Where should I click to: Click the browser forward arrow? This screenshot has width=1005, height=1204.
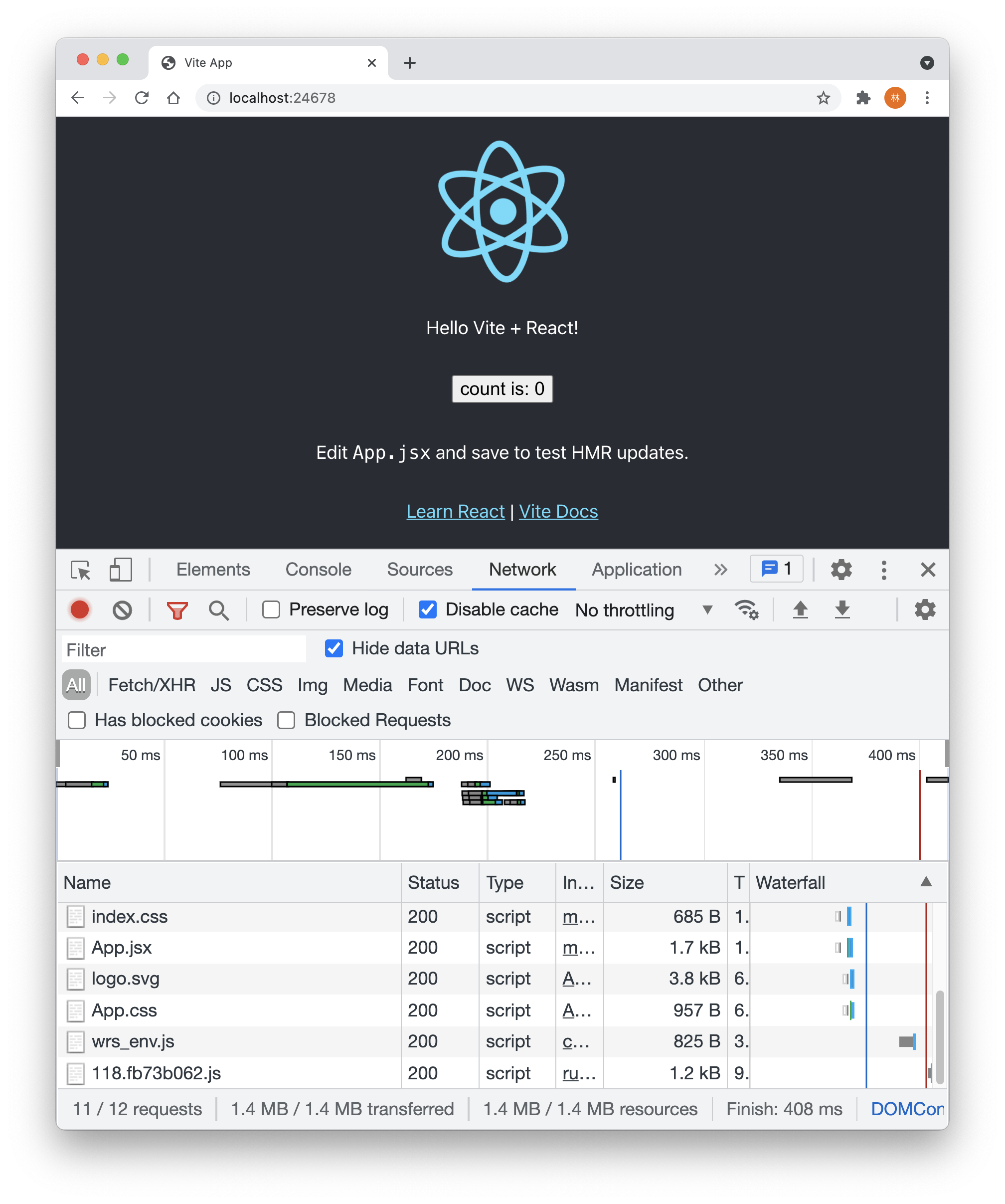tap(110, 98)
